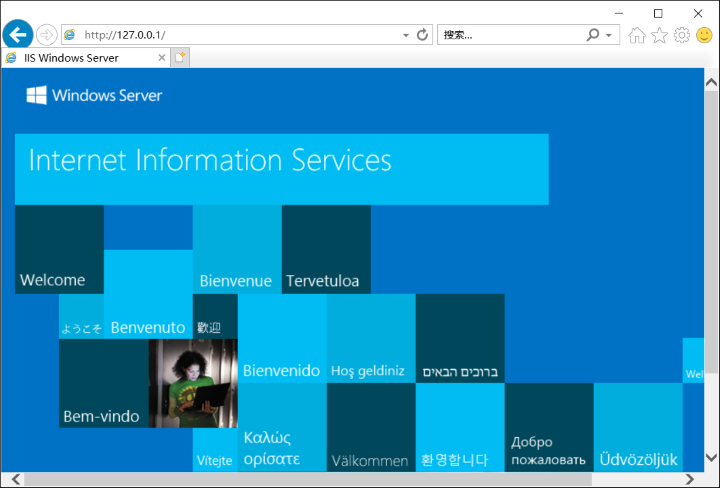Screen dimensions: 720x488
Task: Click the Bem-vindo tile
Action: 104,383
